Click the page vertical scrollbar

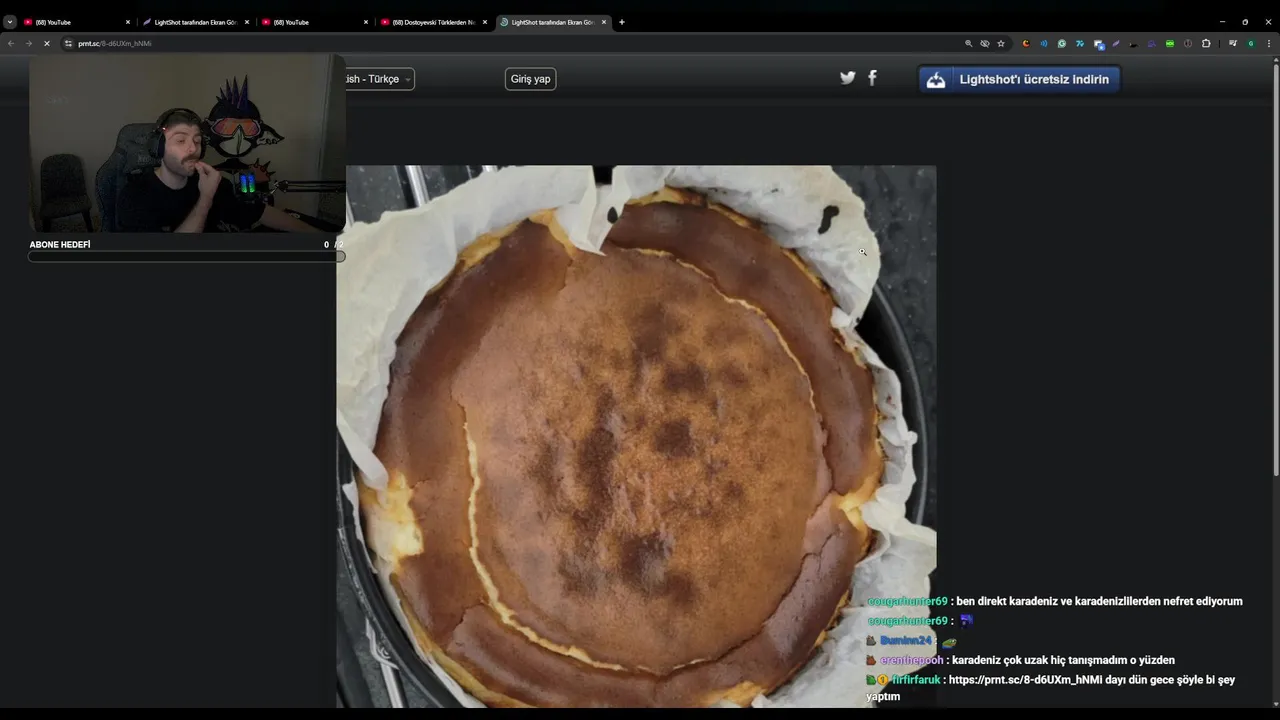[1275, 270]
